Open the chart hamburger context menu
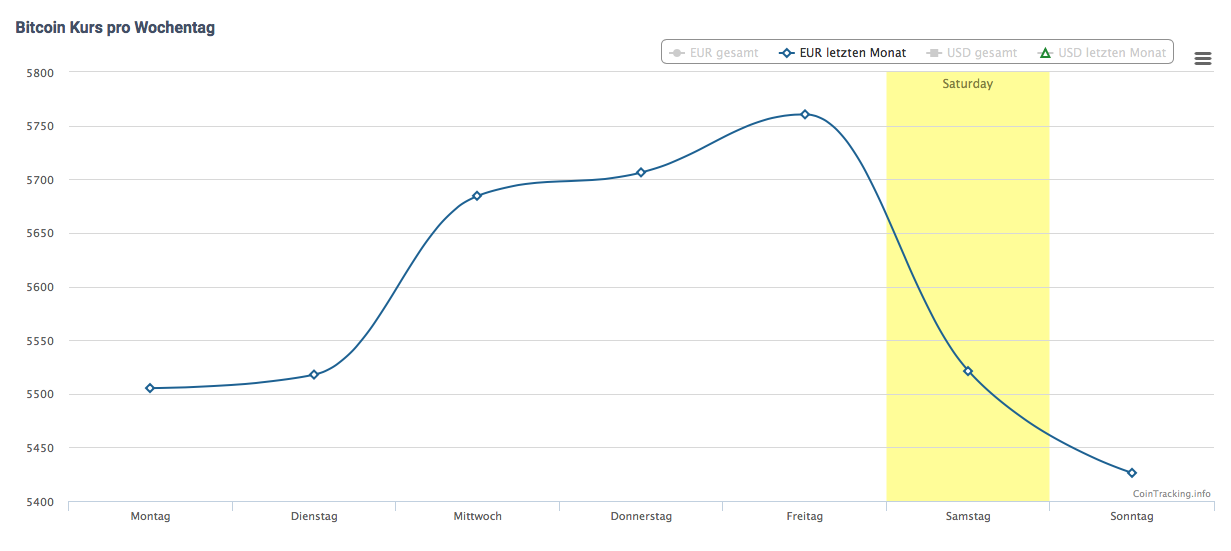The height and width of the screenshot is (551, 1231). click(1203, 59)
